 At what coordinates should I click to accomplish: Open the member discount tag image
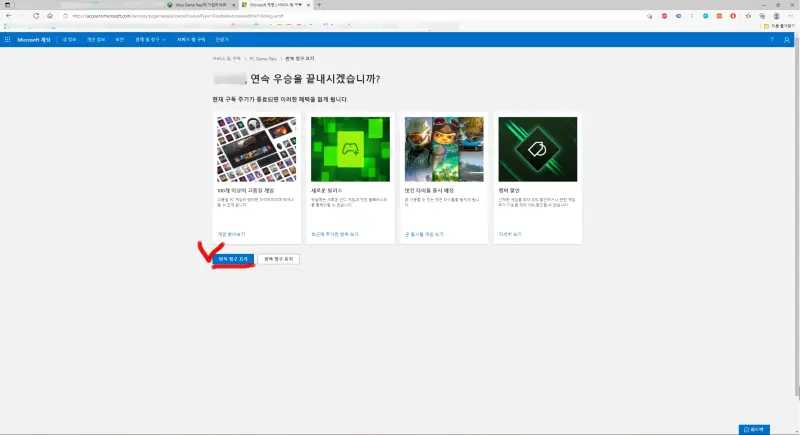click(538, 149)
